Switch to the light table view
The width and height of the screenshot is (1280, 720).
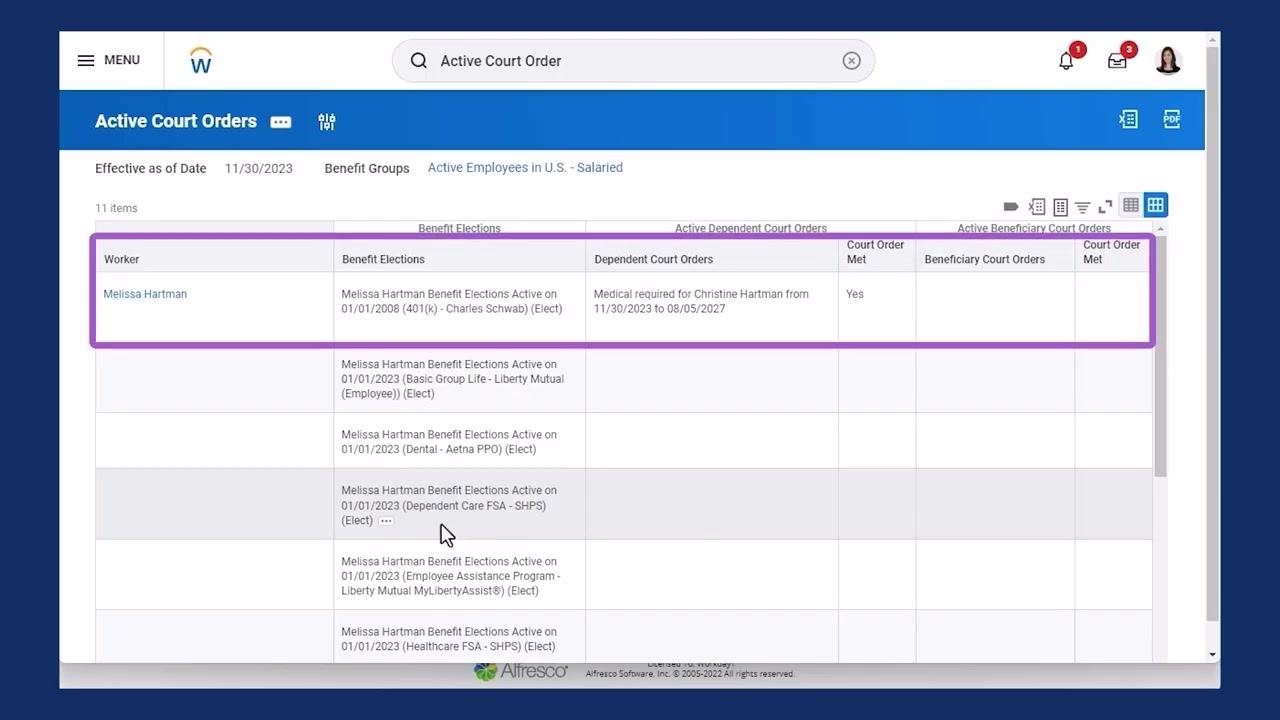[x=1131, y=205]
